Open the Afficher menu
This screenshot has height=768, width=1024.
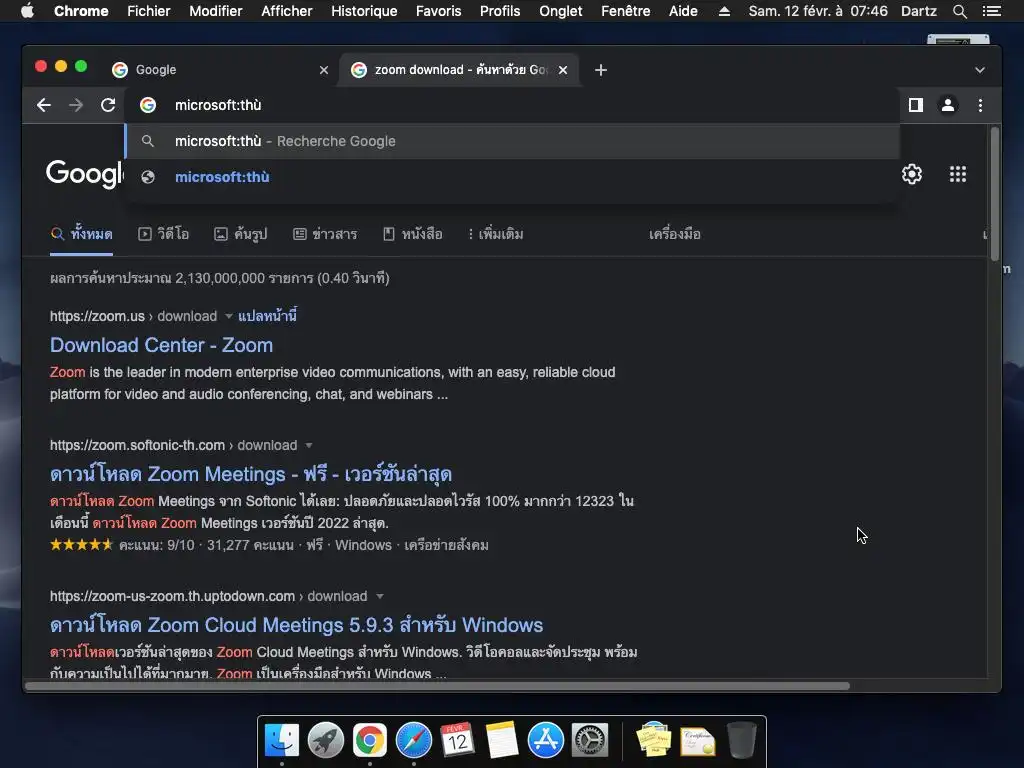click(287, 11)
